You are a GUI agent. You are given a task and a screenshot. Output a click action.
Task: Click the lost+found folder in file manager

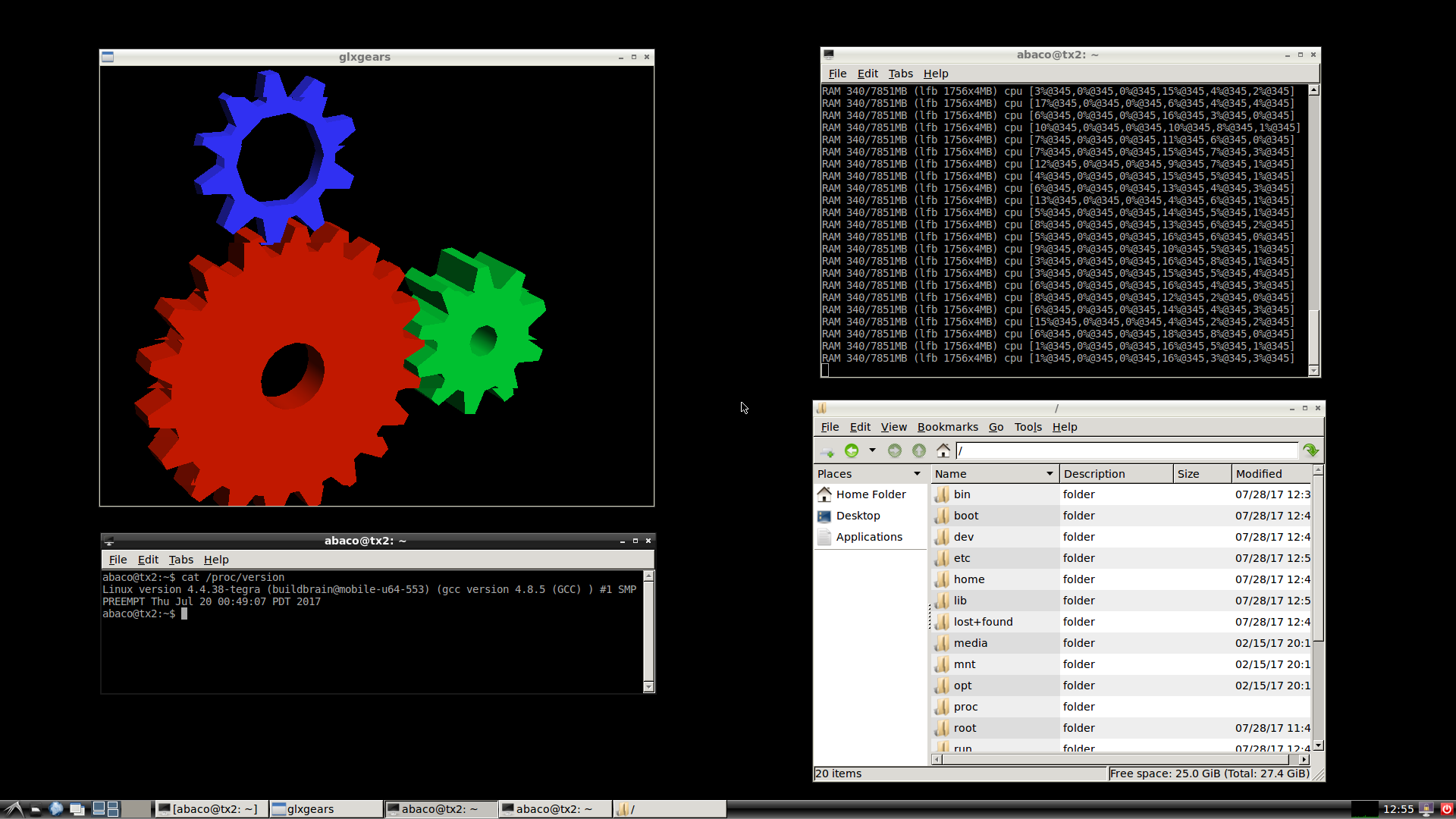[983, 621]
